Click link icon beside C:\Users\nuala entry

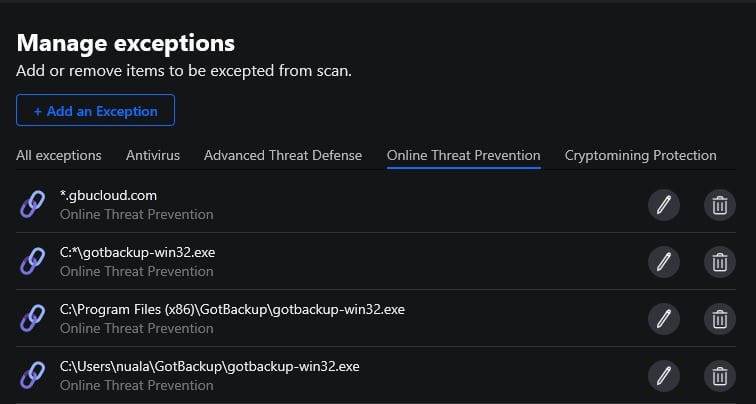pyautogui.click(x=33, y=376)
